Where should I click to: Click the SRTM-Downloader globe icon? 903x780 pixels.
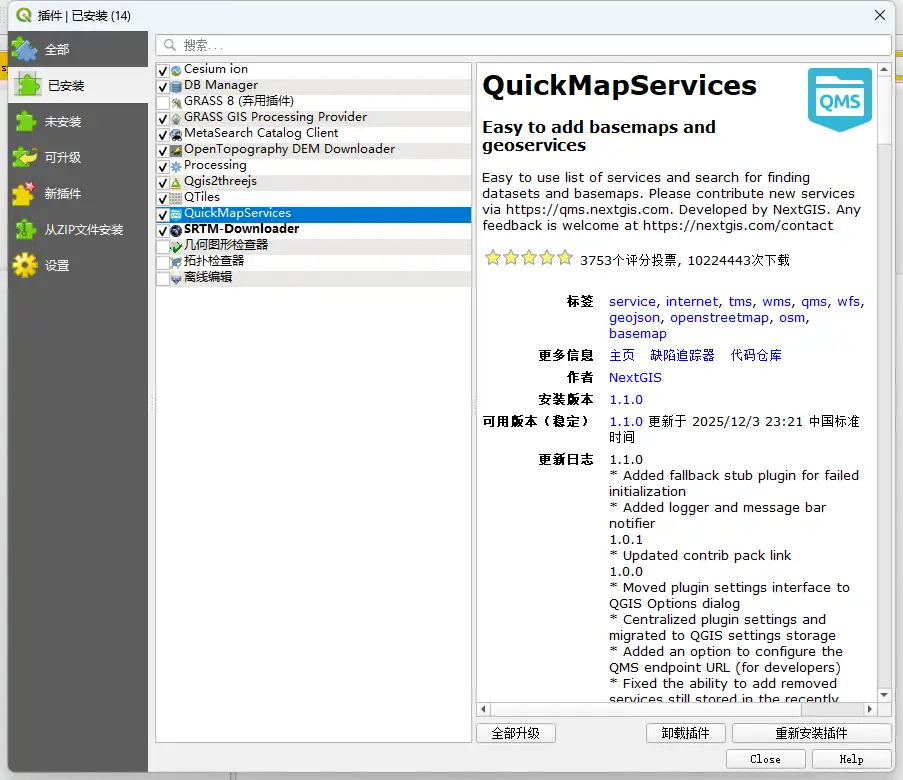click(176, 230)
